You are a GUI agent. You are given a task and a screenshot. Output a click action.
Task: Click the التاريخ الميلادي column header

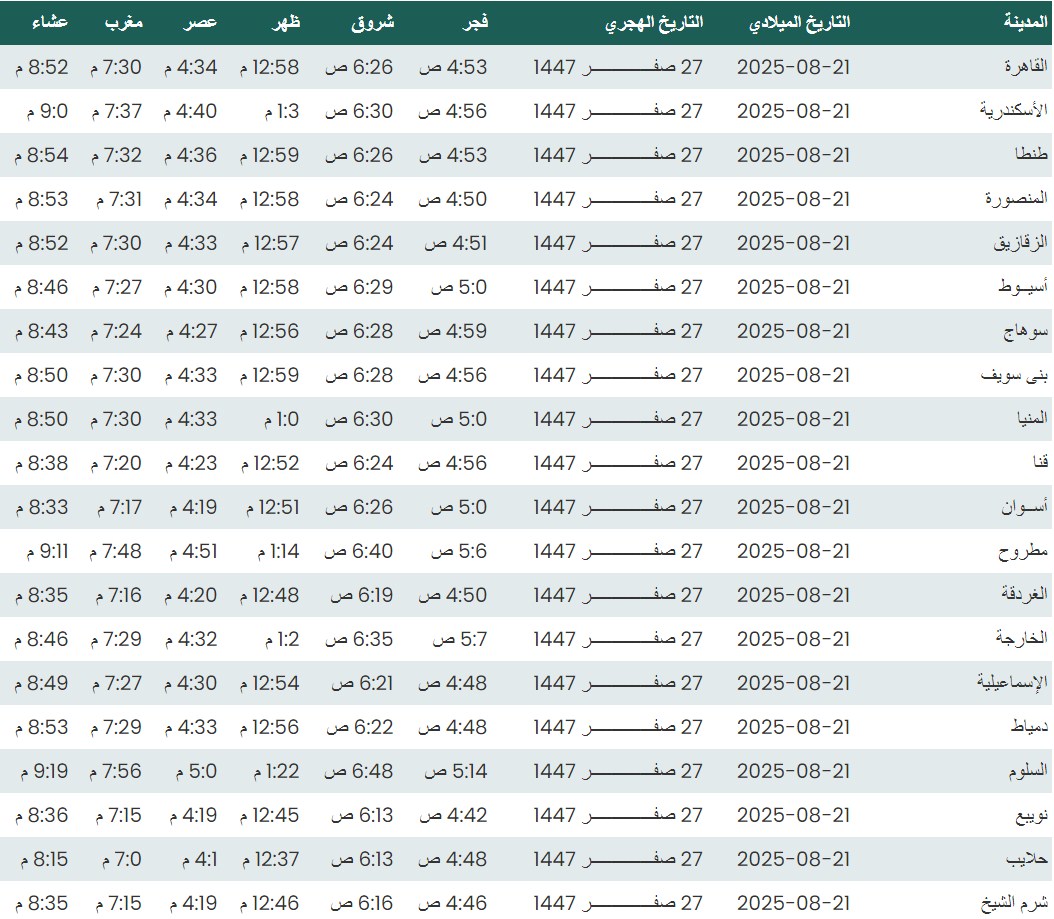point(800,23)
